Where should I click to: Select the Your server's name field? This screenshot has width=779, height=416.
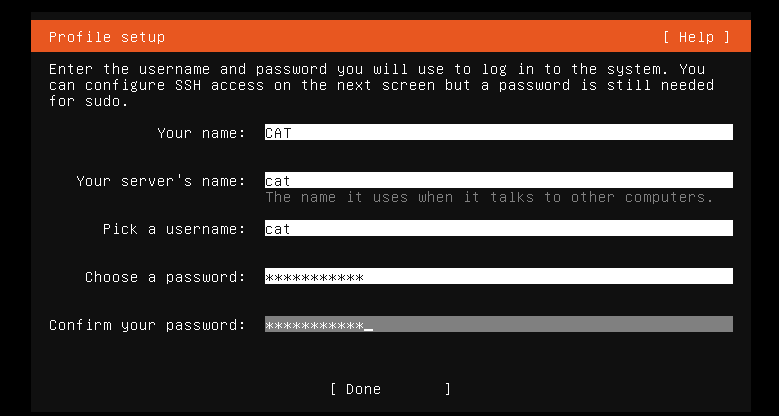498,180
